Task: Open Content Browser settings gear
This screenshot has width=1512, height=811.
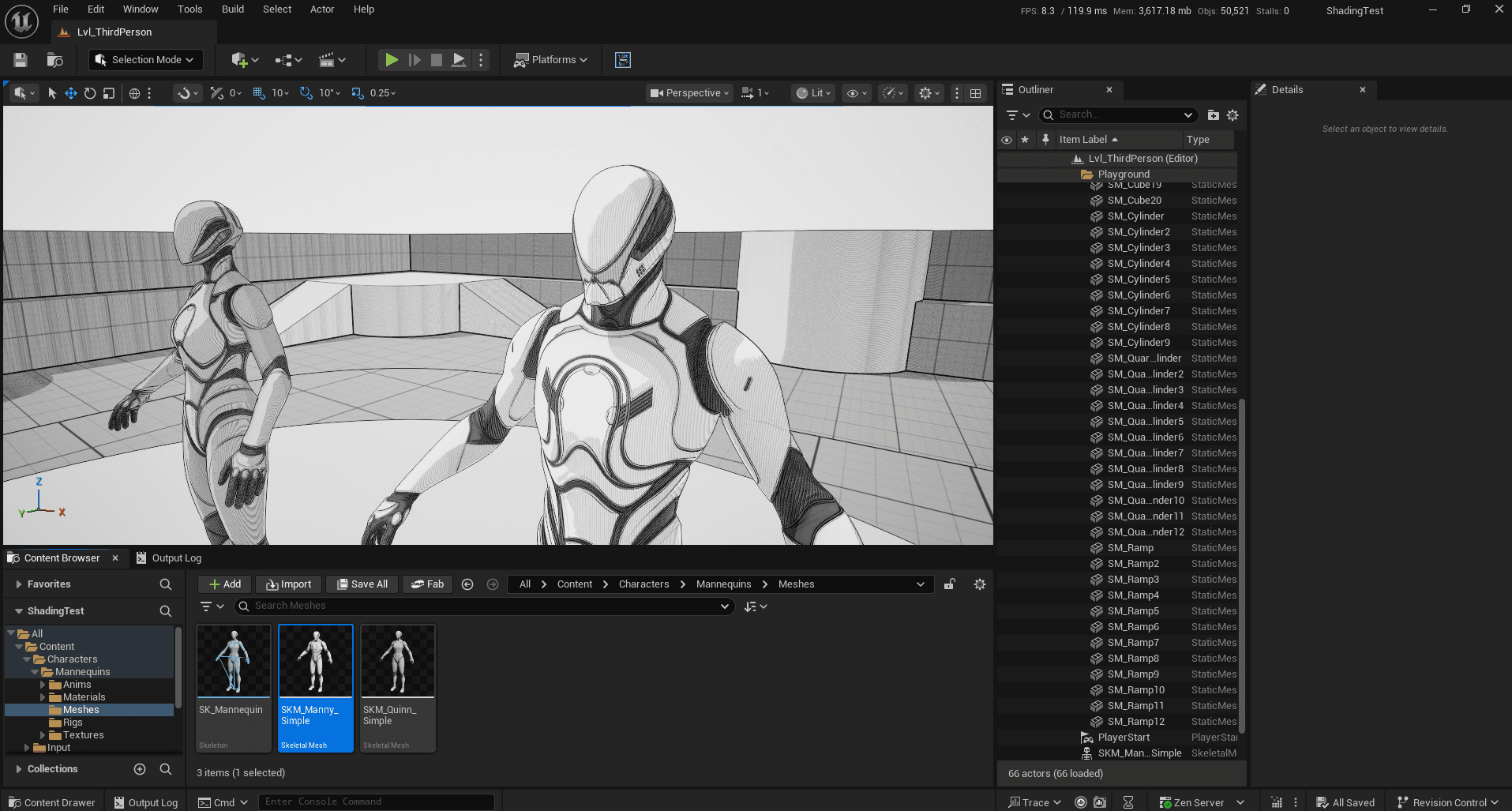Action: coord(979,584)
